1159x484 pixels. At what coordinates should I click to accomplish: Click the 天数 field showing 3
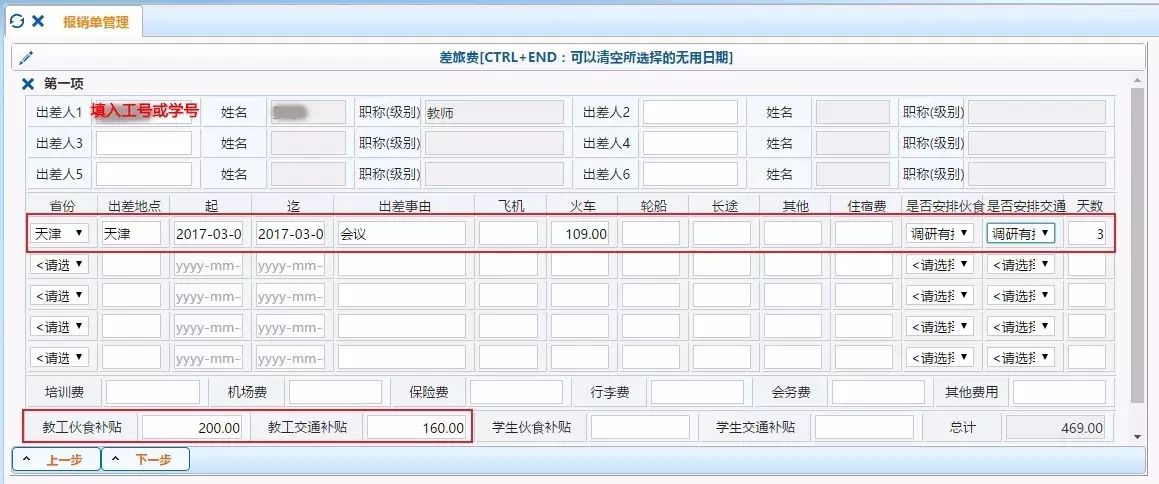[x=1087, y=234]
